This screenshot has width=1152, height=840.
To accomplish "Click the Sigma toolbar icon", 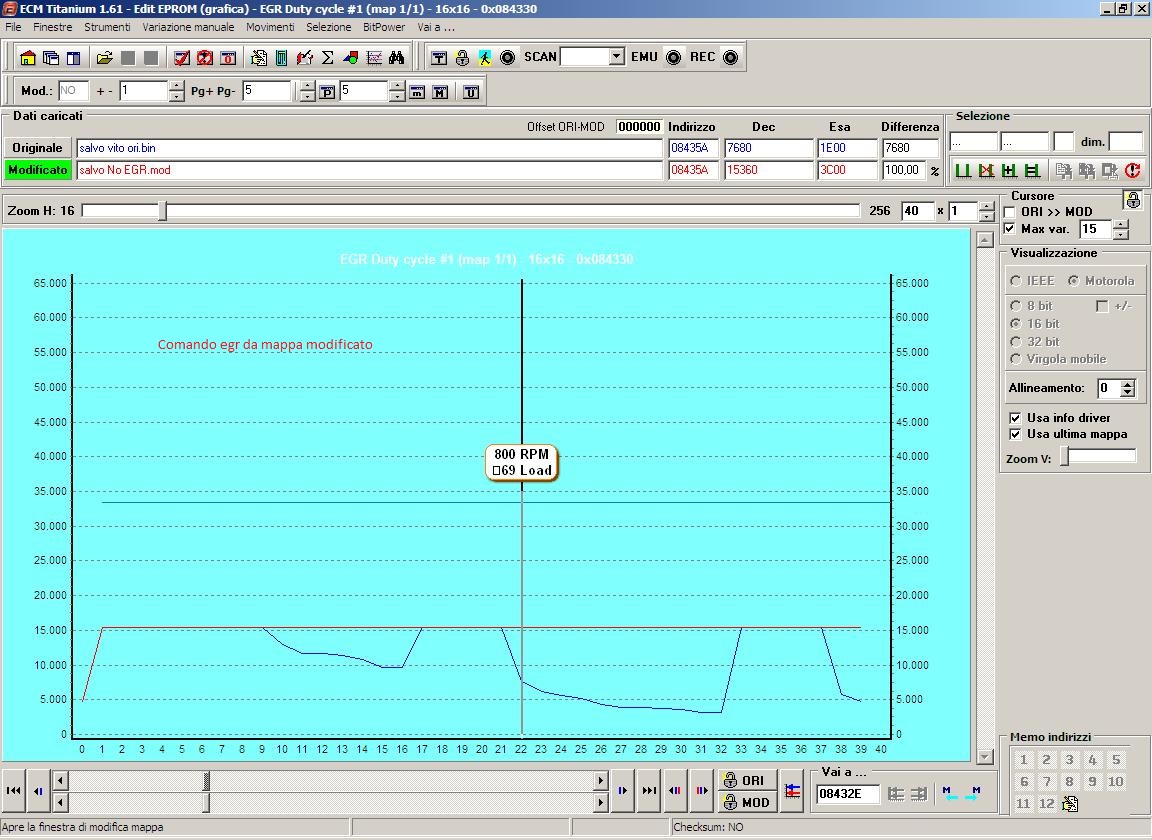I will click(328, 57).
